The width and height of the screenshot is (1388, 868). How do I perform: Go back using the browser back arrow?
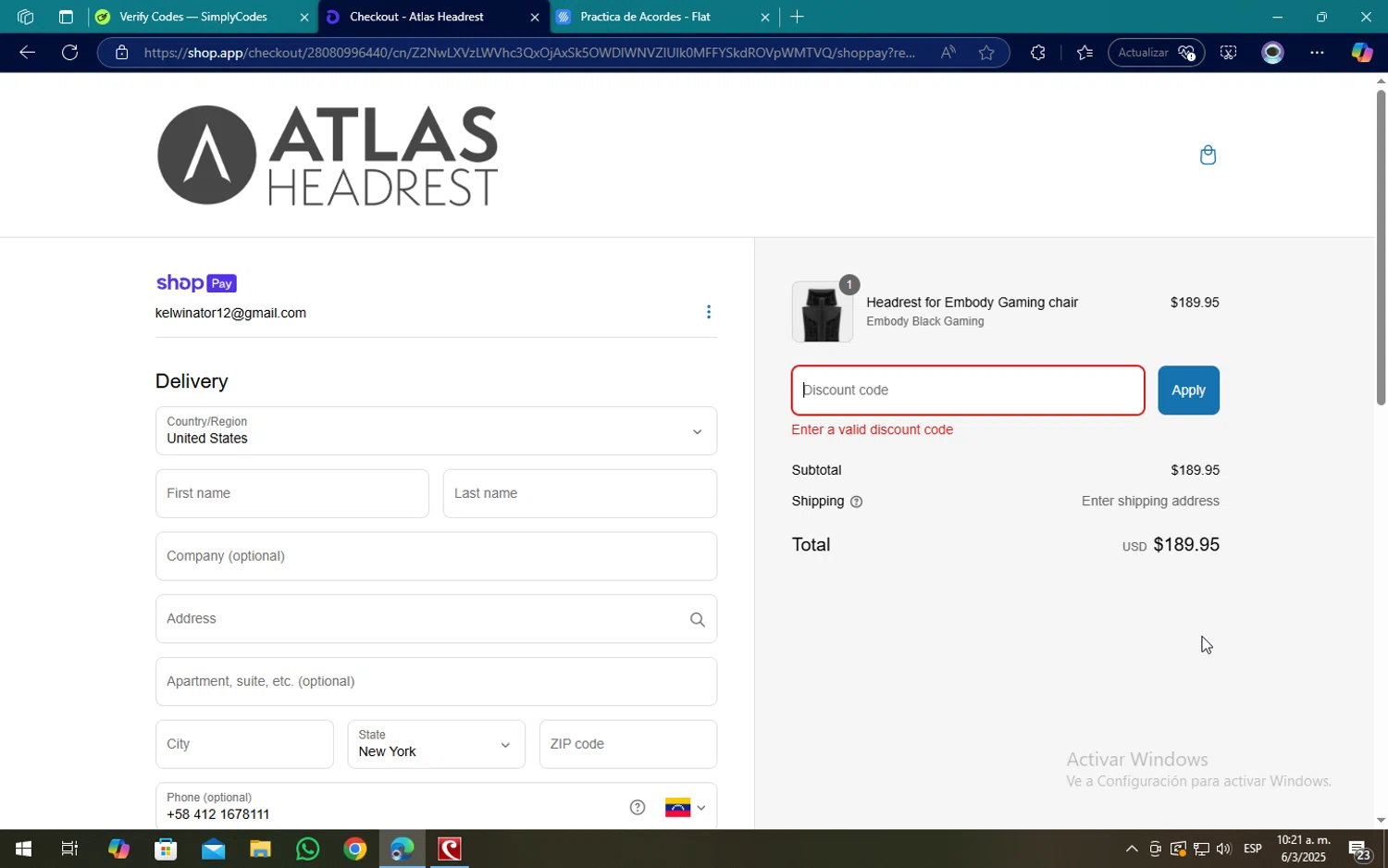(27, 53)
